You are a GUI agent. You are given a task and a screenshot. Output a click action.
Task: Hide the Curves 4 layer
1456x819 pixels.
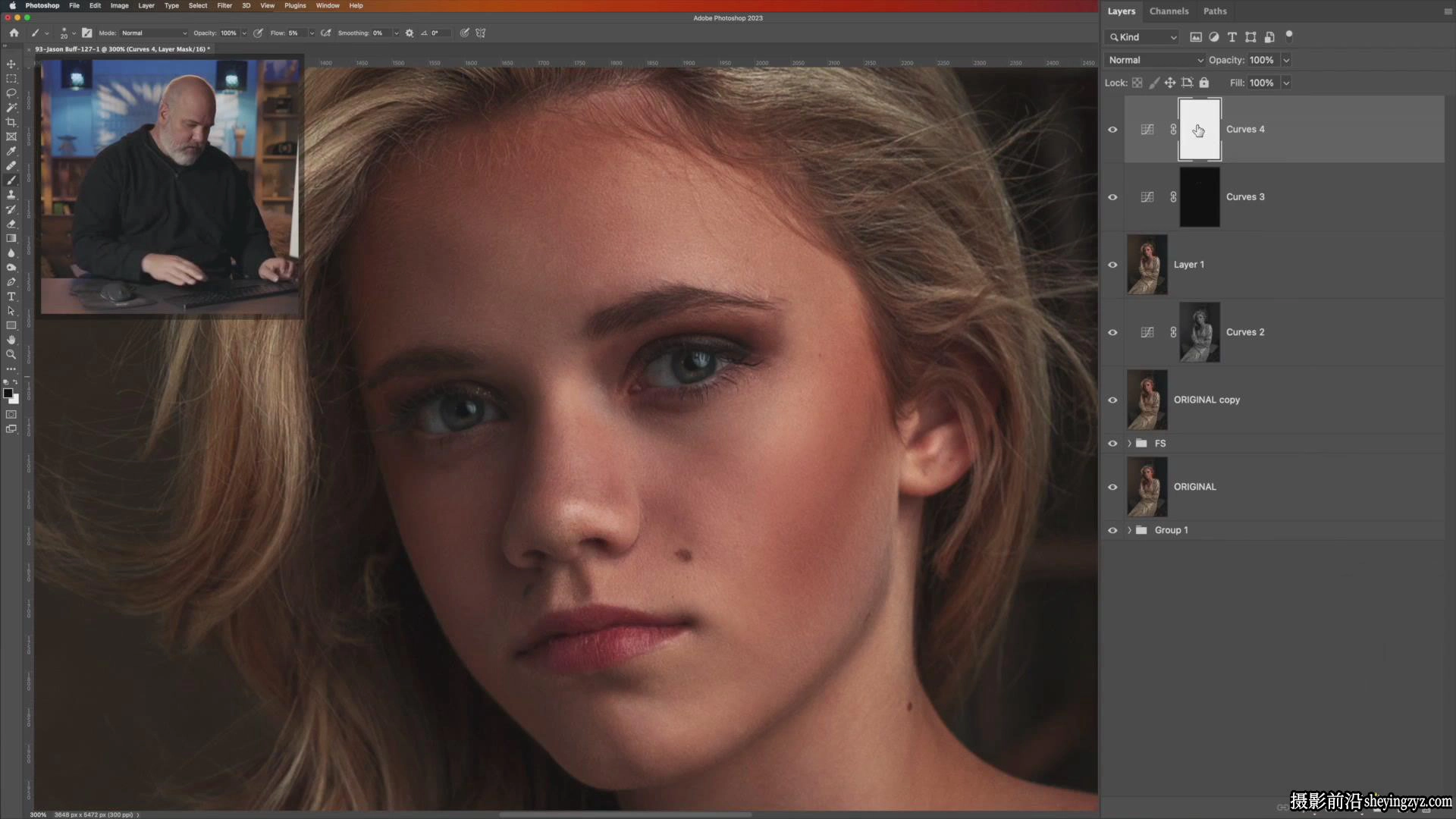1112,130
